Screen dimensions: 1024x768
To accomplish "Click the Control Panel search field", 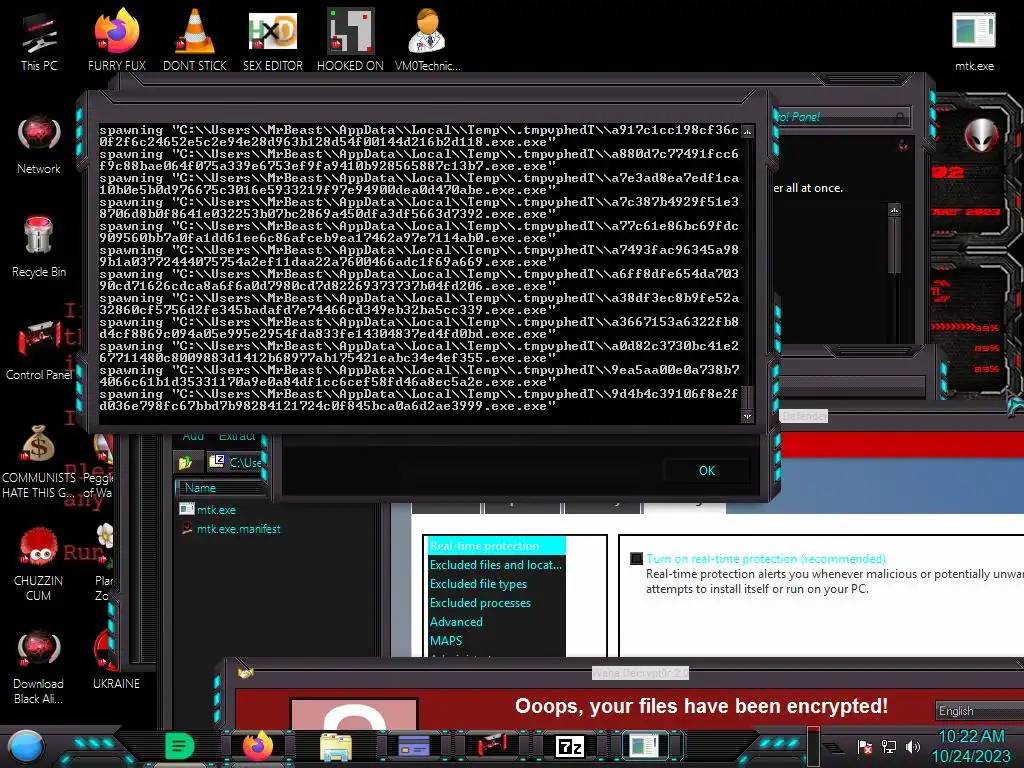I will click(x=842, y=117).
